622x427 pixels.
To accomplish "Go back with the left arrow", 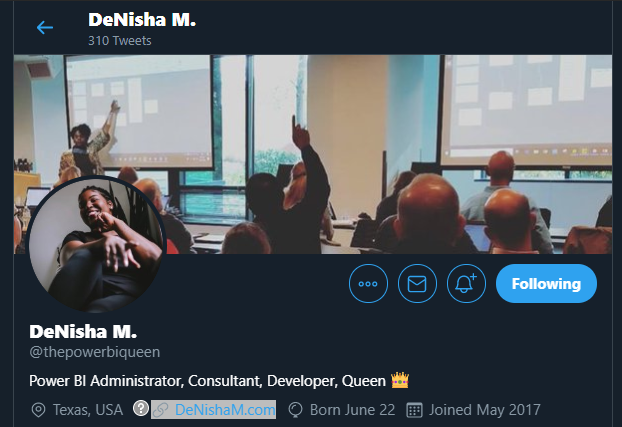I will (x=45, y=27).
